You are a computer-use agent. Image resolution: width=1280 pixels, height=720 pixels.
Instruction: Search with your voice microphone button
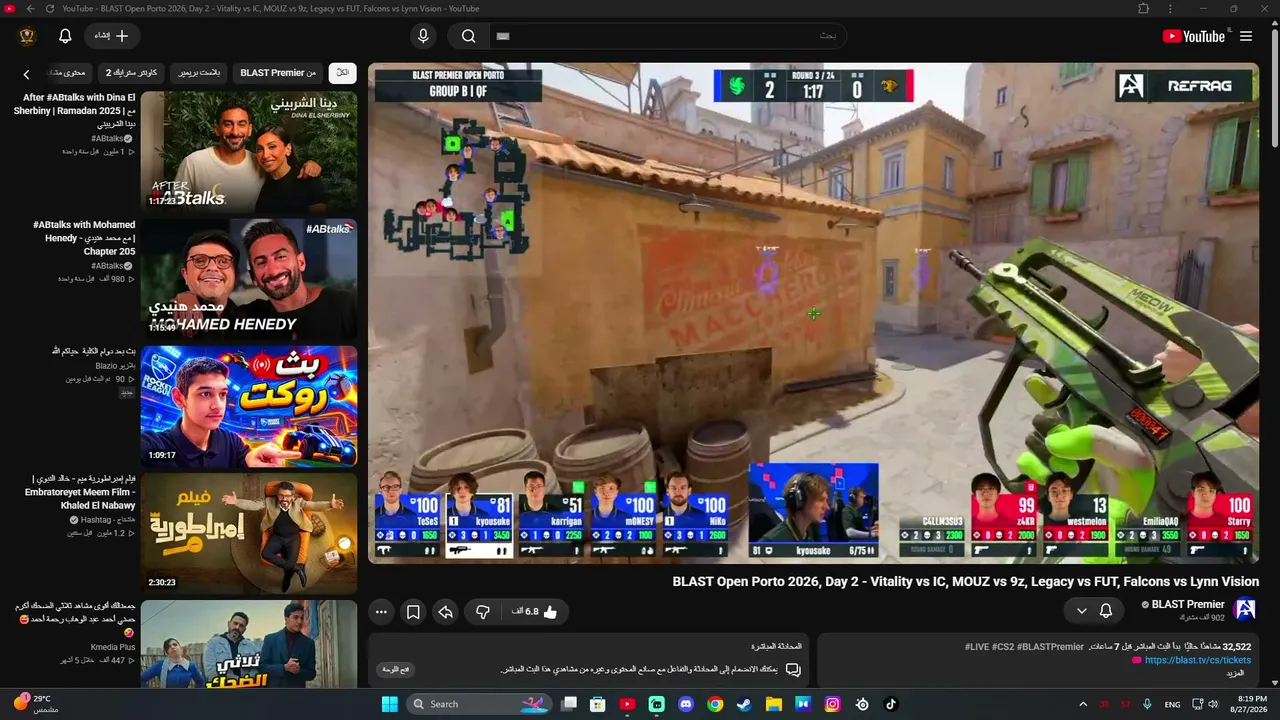click(423, 36)
